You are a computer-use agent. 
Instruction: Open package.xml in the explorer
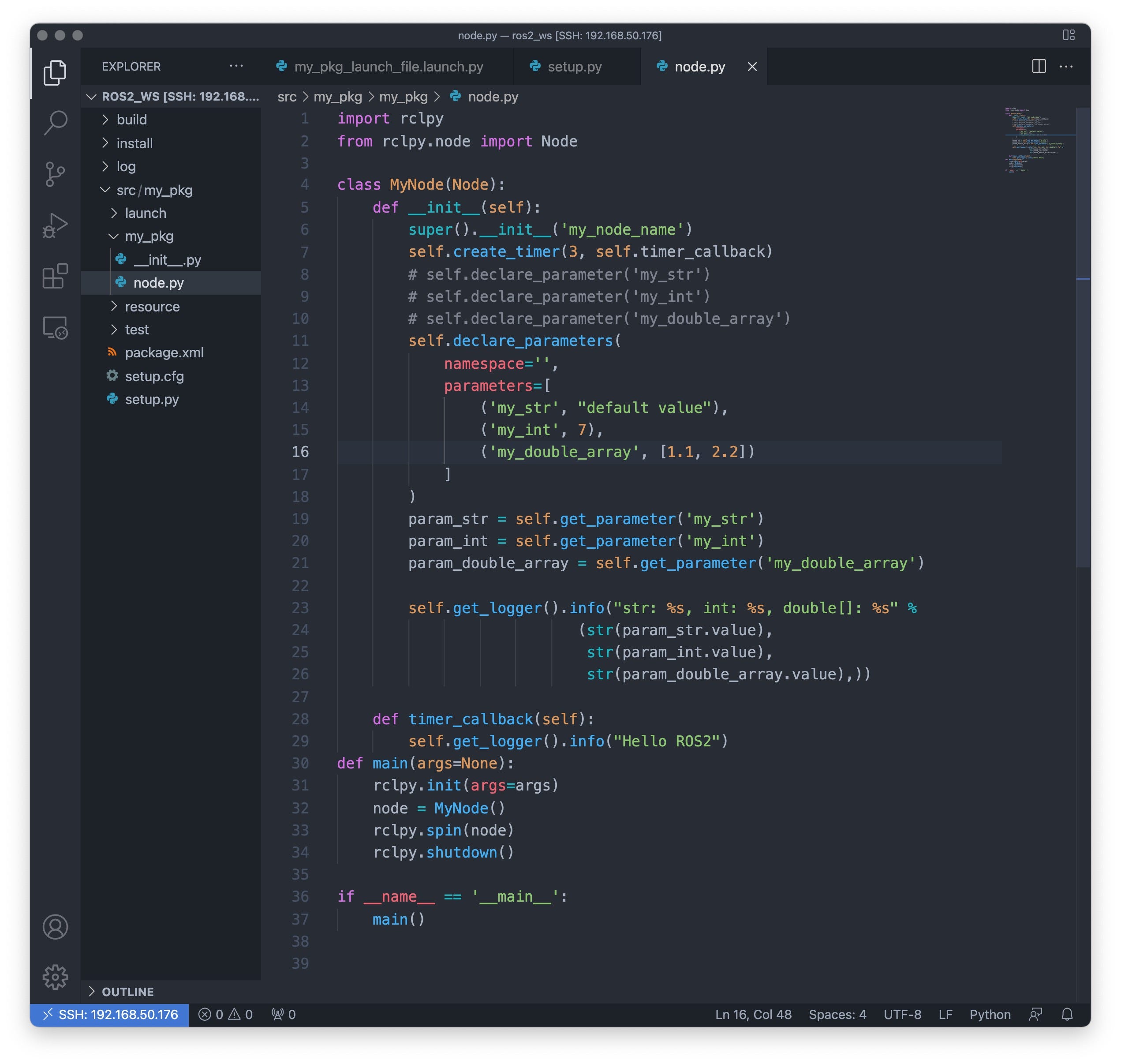(x=164, y=353)
